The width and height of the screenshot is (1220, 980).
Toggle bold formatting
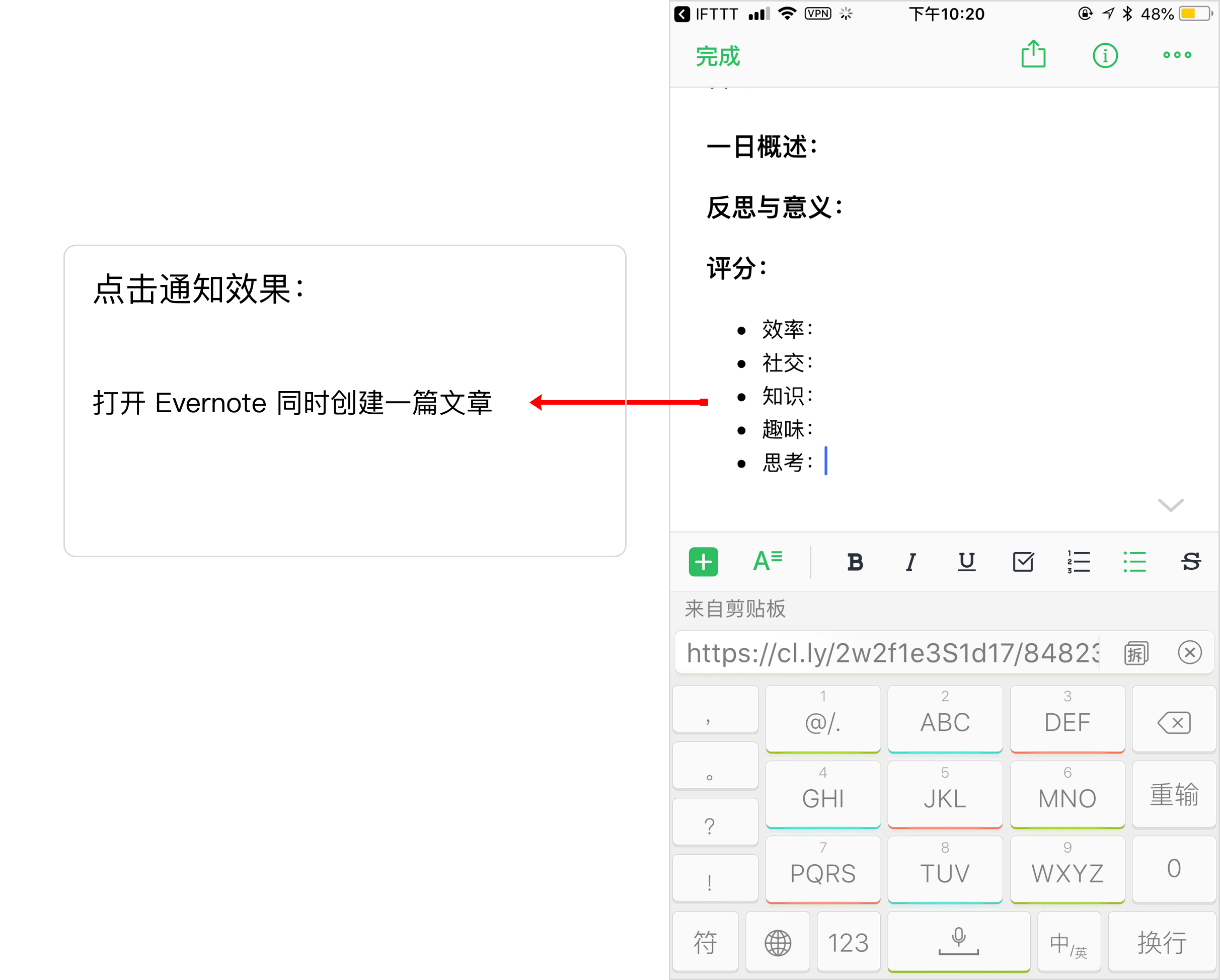coord(855,562)
